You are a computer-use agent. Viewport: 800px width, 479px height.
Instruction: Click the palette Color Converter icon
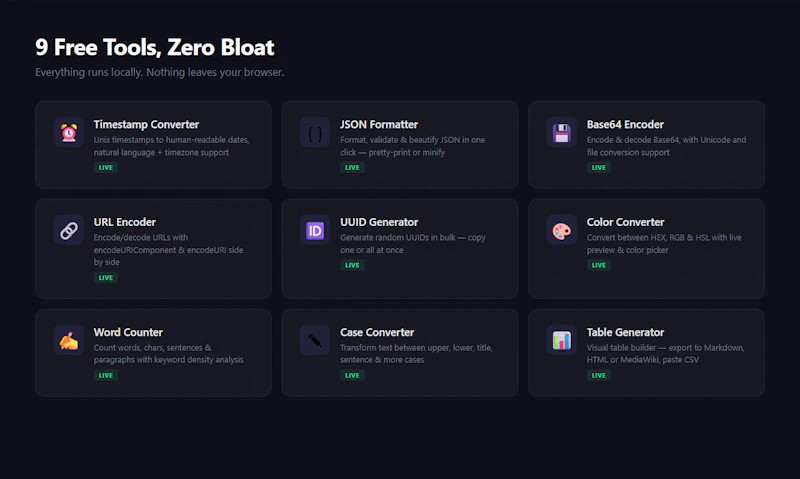pyautogui.click(x=562, y=230)
